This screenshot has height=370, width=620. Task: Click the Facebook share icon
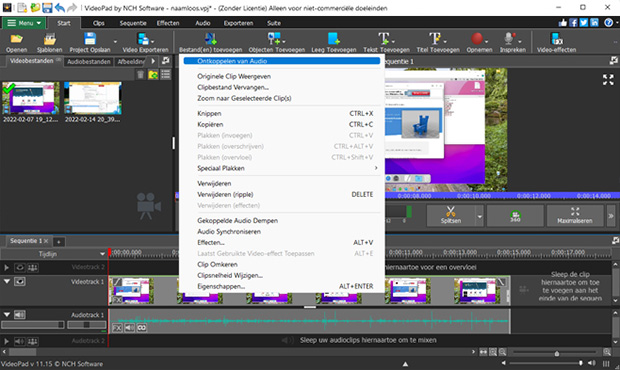click(573, 23)
